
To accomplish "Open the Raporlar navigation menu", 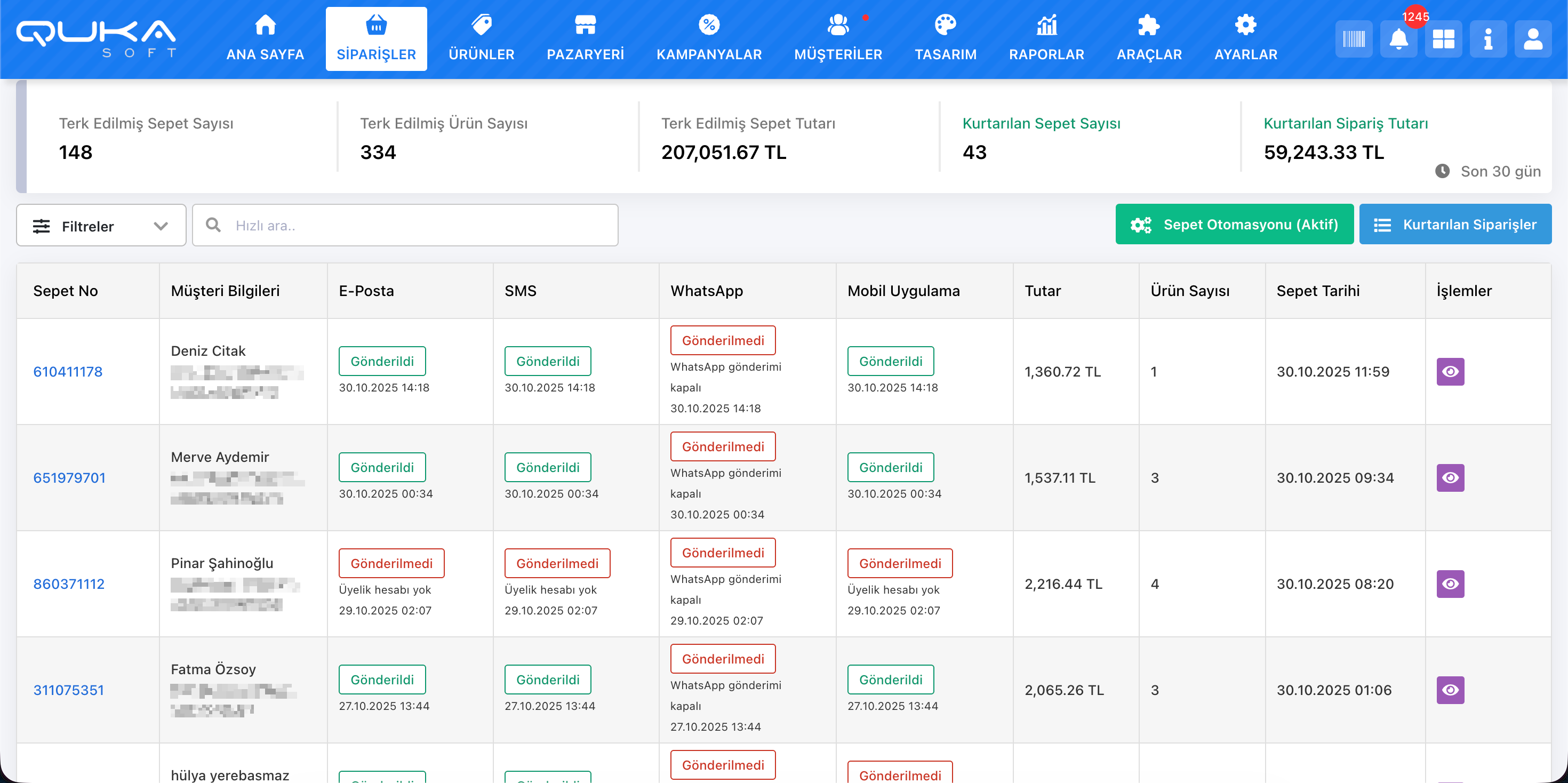I will tap(1046, 39).
